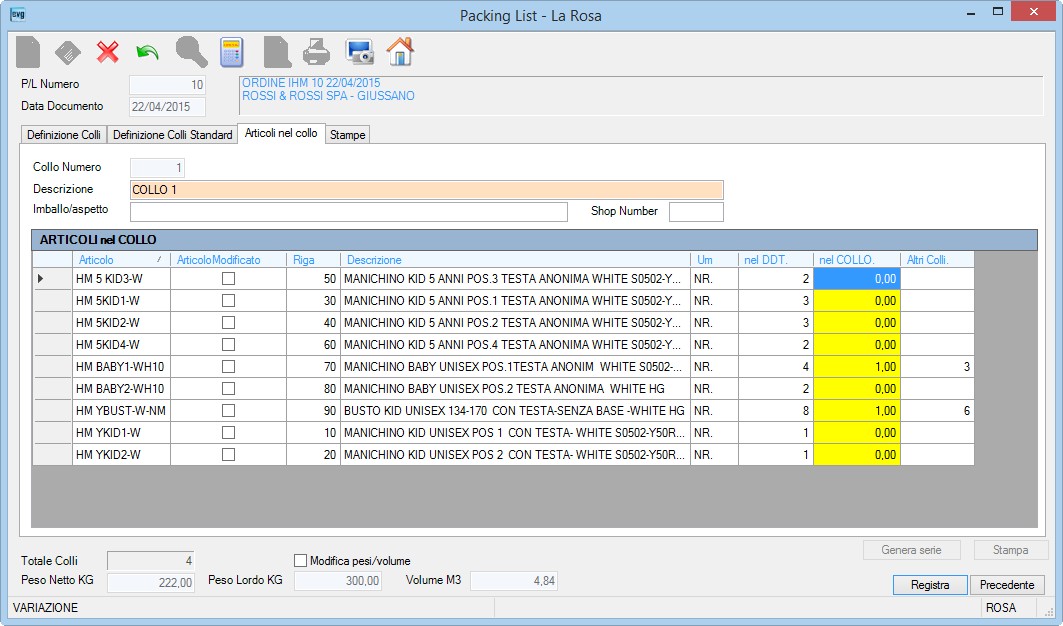Select the first row arrow selector
Viewport: 1063px width, 626px height.
coord(52,279)
